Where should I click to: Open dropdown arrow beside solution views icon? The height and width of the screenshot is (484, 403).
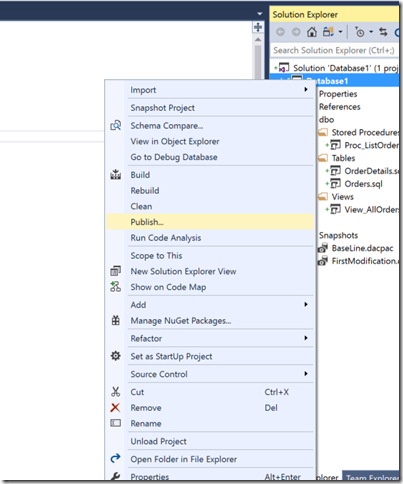340,32
